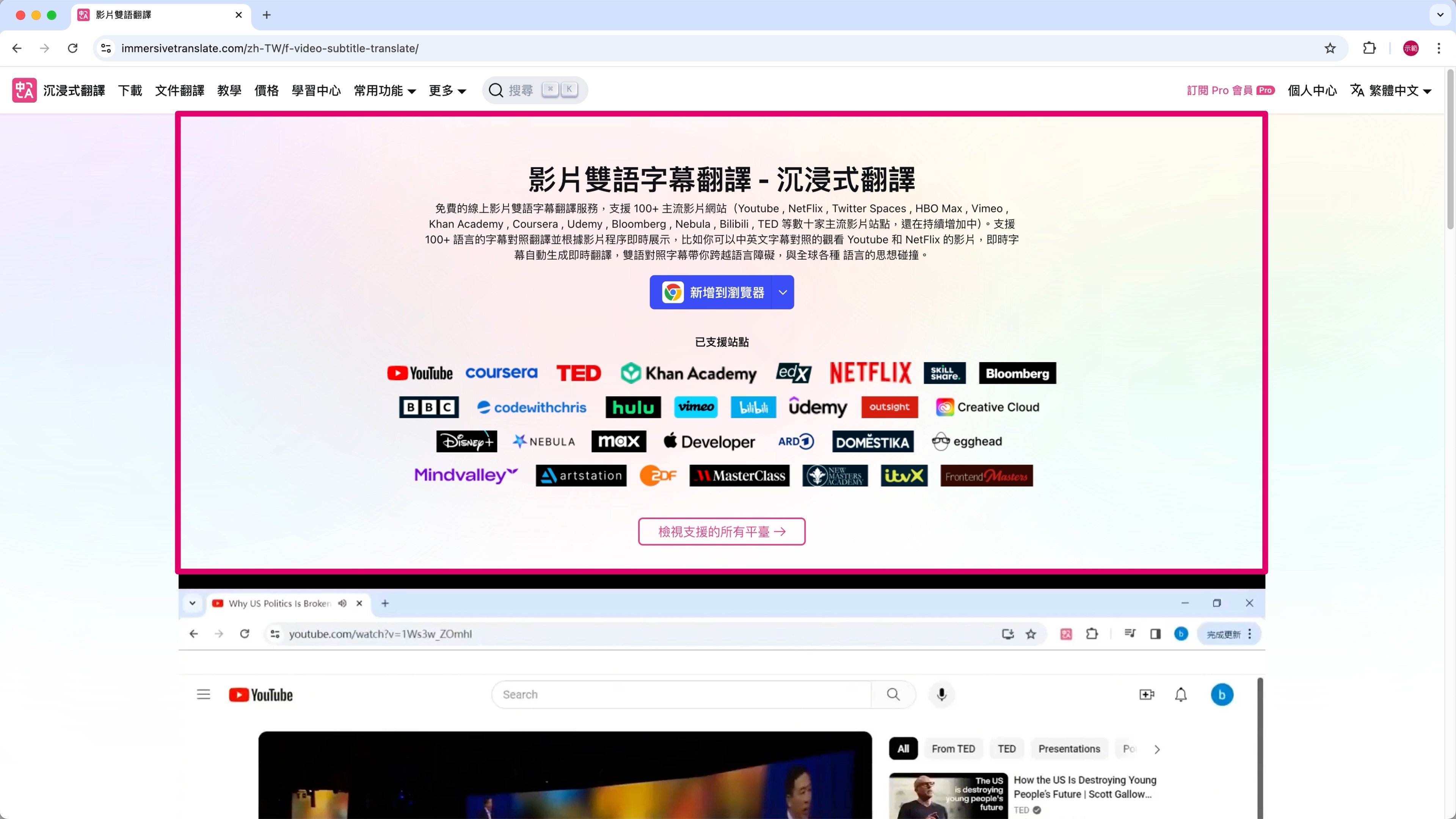This screenshot has width=1456, height=819.
Task: Click the ARD logo
Action: click(796, 441)
